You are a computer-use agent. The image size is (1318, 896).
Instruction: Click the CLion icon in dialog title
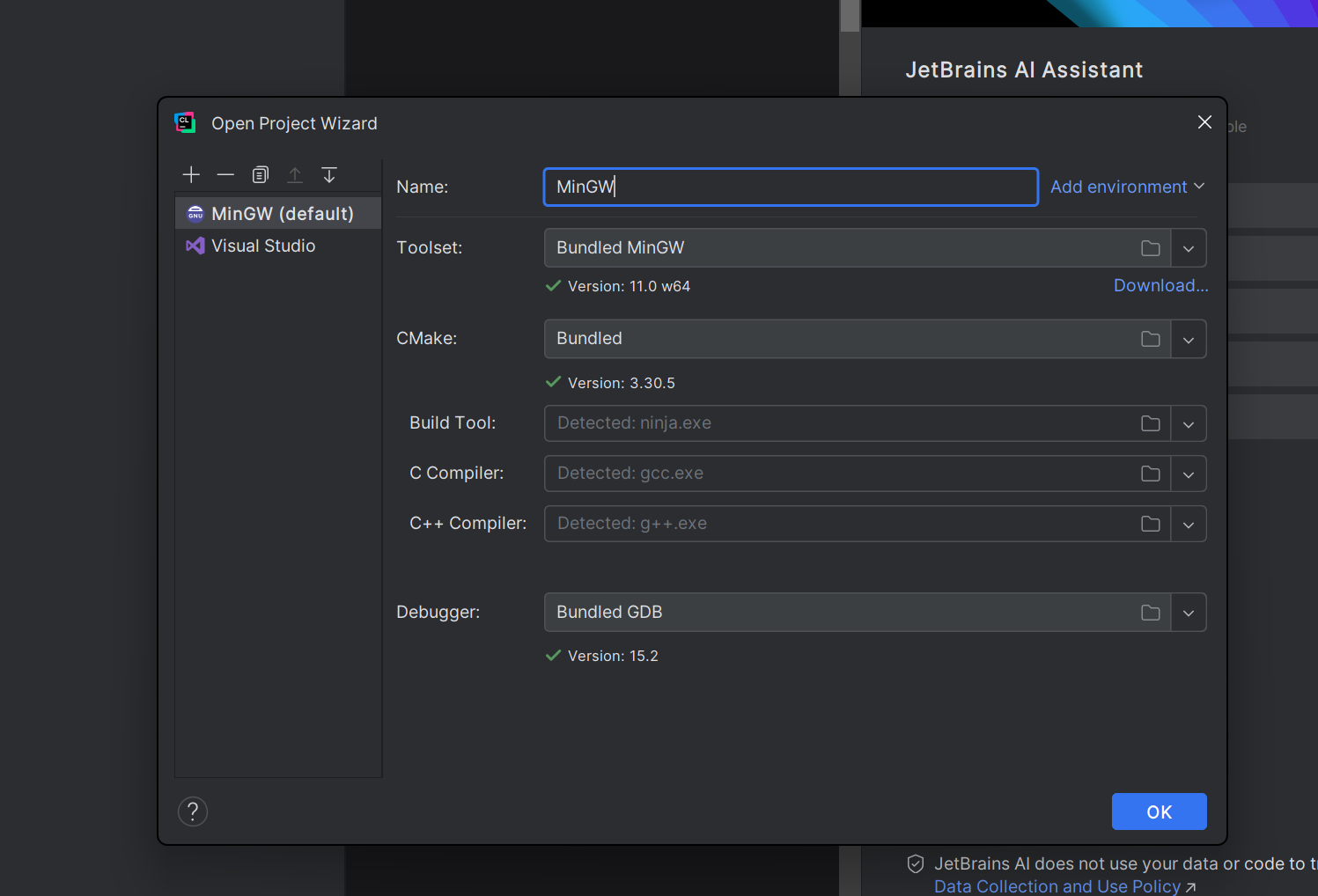click(185, 122)
